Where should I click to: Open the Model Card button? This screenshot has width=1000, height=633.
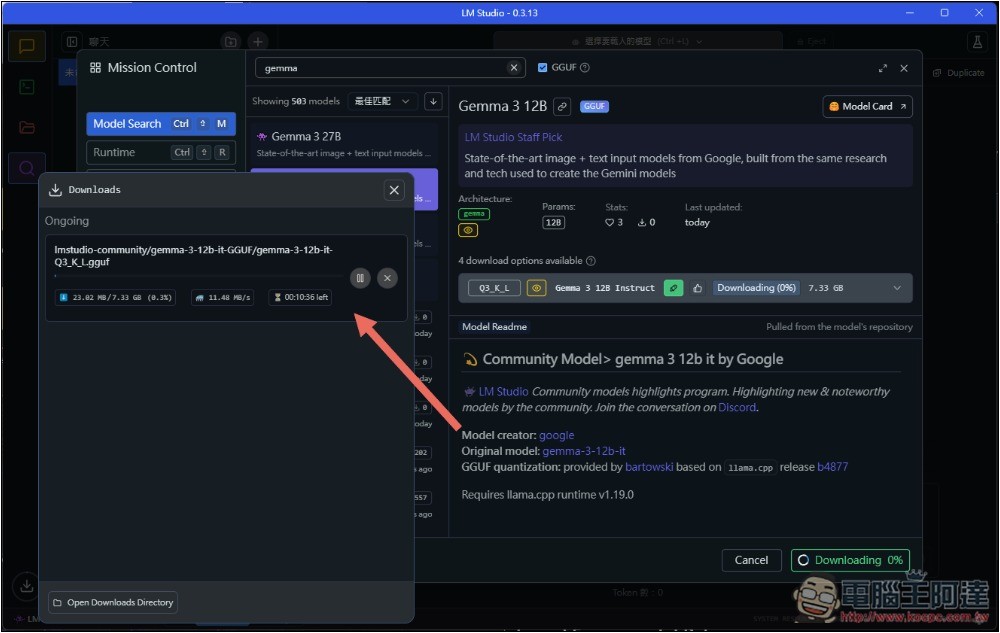click(867, 106)
